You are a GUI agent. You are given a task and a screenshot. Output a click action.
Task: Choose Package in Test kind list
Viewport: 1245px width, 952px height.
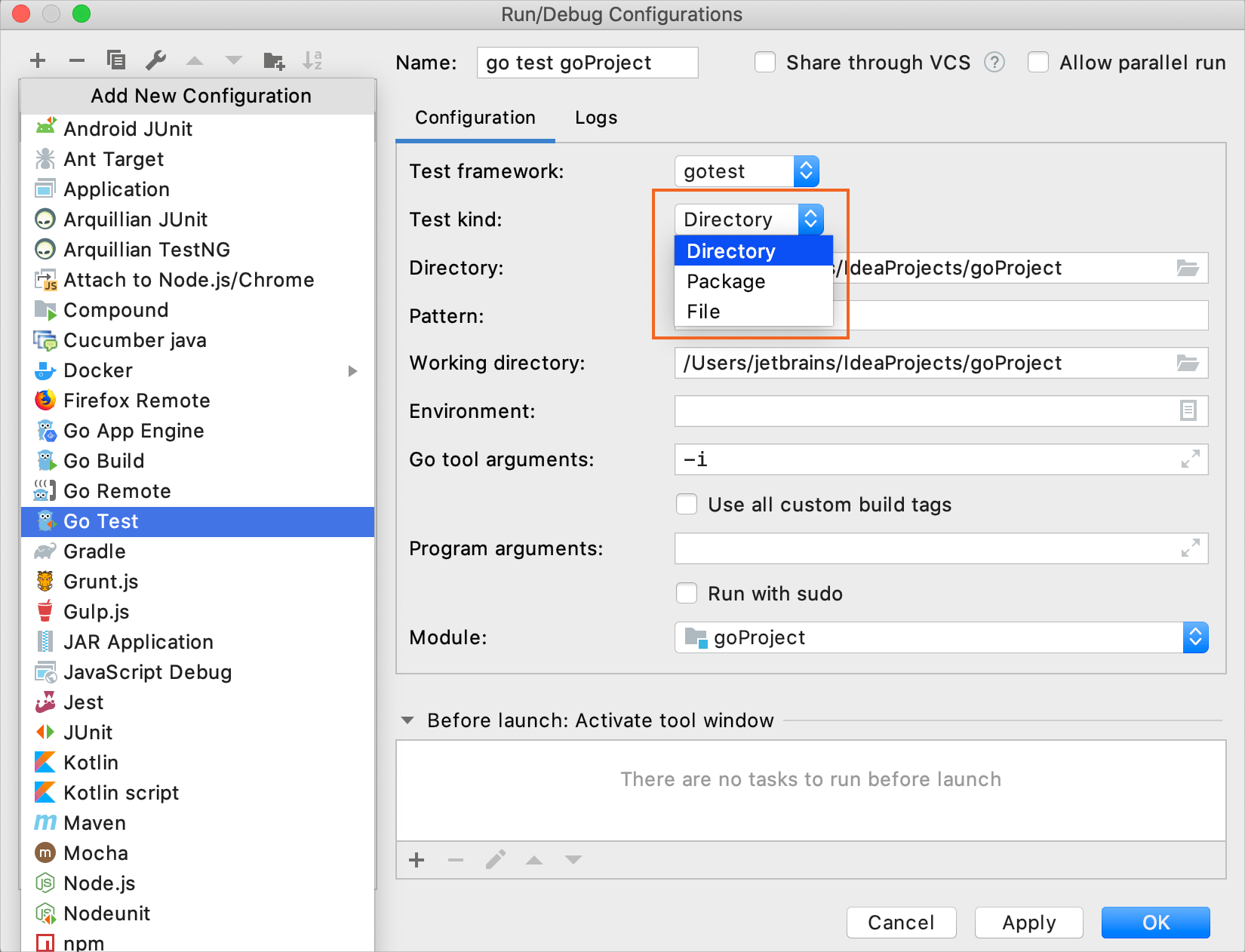753,281
